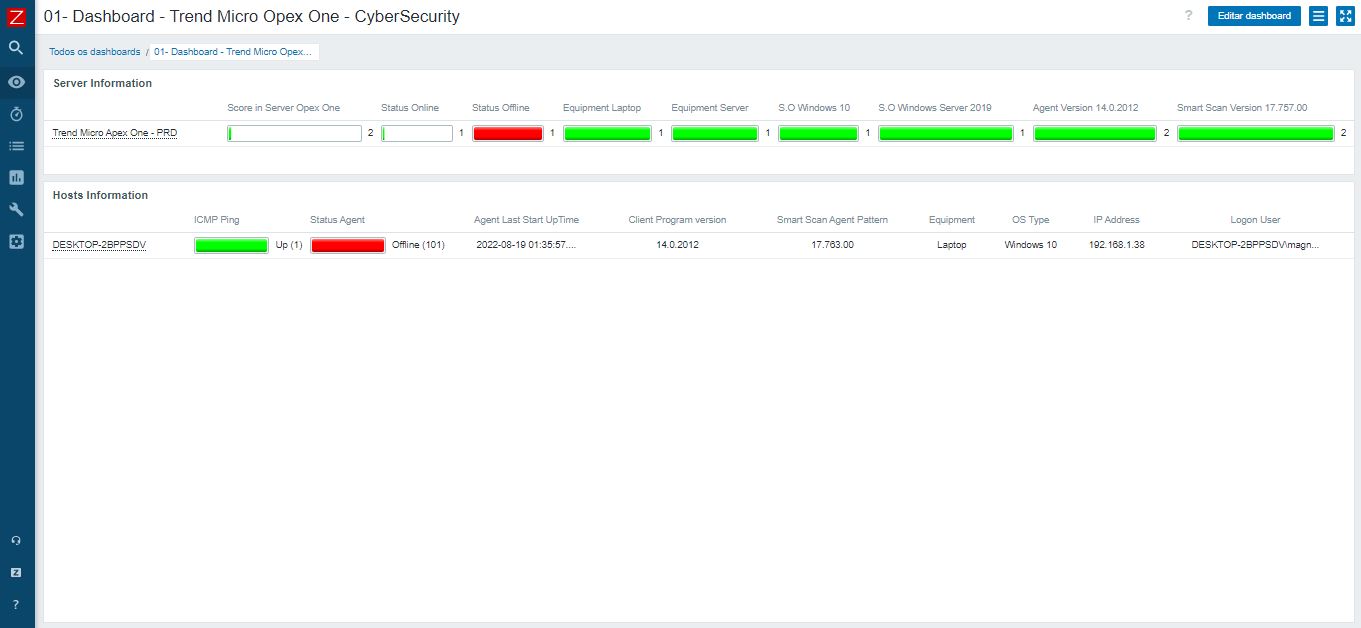This screenshot has width=1361, height=628.
Task: Click Agent Version 14.0.2012 green bar
Action: click(1095, 133)
